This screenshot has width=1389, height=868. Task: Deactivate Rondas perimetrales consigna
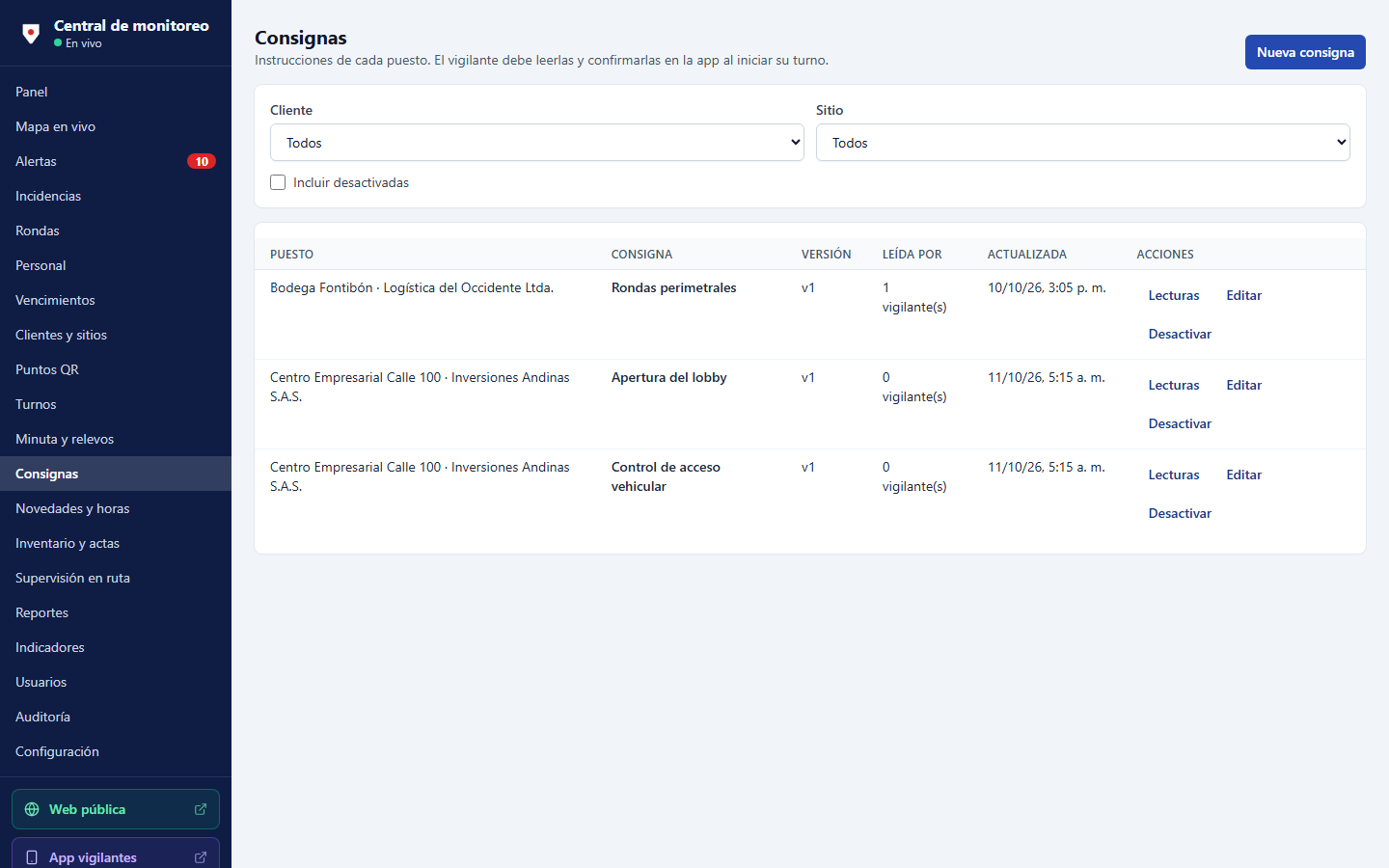1180,334
